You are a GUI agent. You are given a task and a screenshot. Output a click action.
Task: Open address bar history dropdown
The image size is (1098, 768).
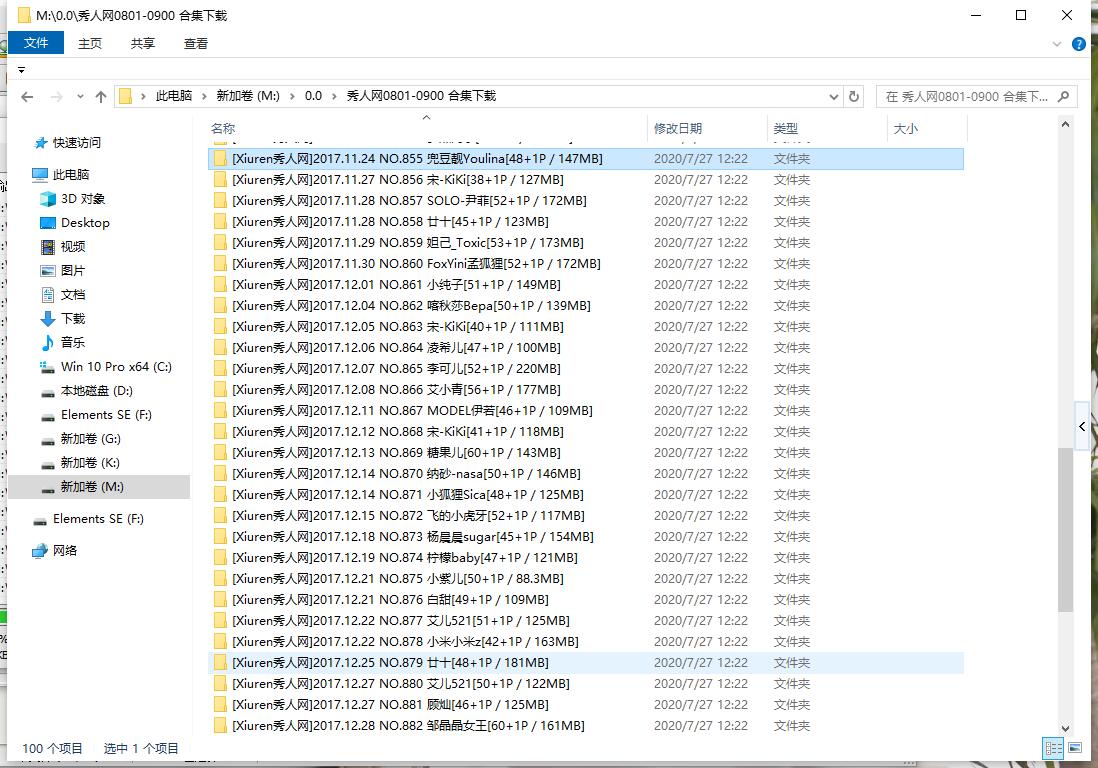coord(833,97)
